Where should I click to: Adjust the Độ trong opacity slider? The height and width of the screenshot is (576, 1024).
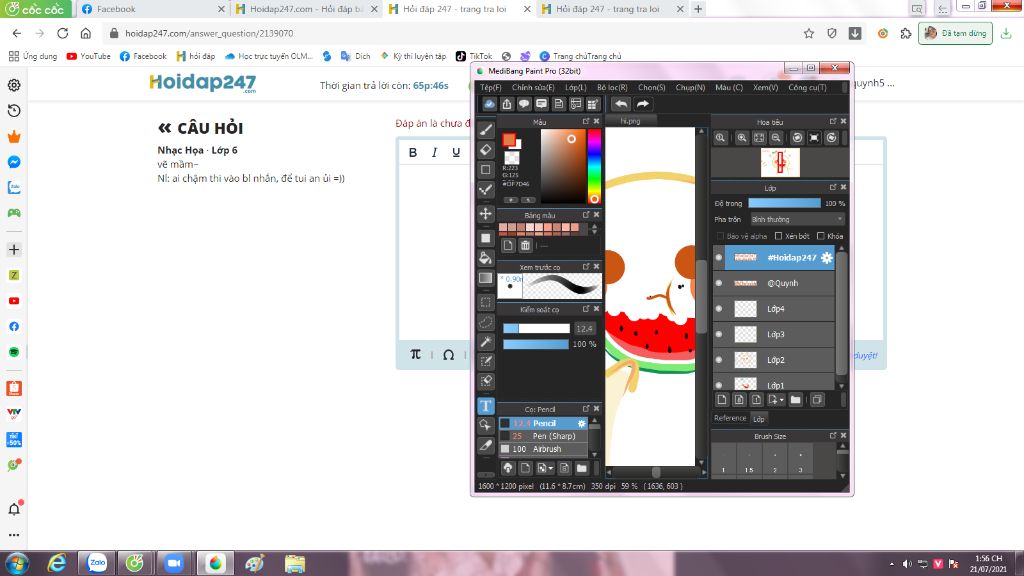pos(784,203)
